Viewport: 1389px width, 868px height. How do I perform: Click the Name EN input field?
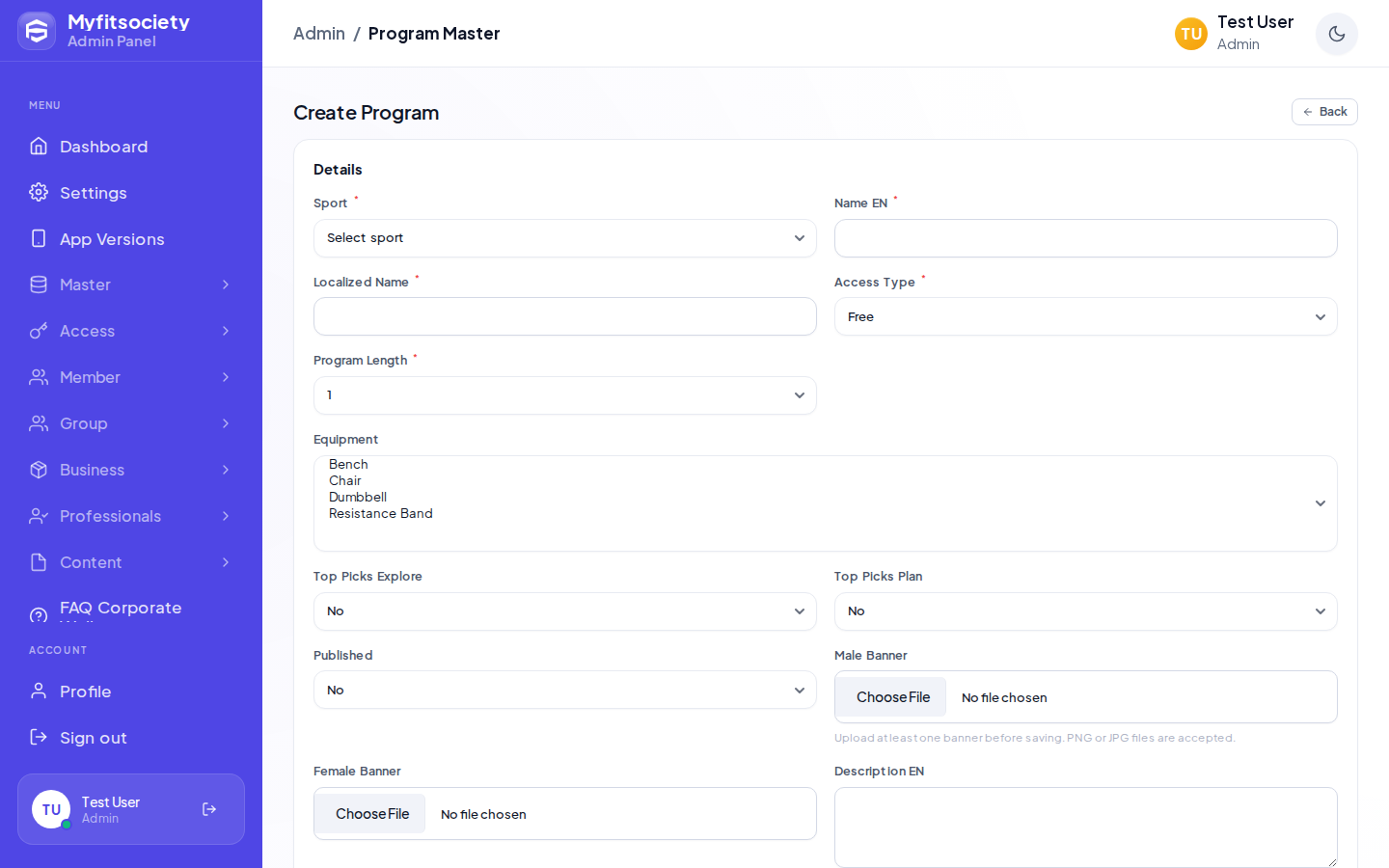(x=1086, y=238)
